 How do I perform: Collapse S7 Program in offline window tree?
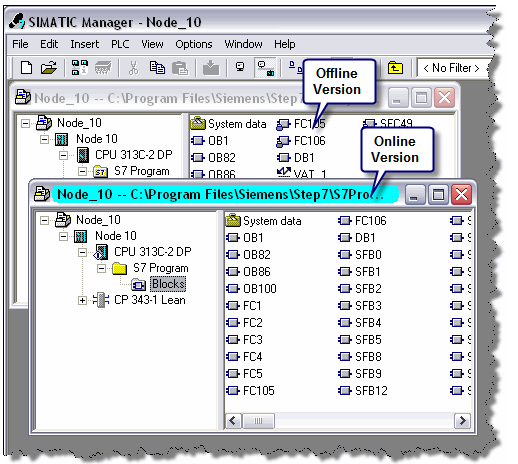(82, 171)
